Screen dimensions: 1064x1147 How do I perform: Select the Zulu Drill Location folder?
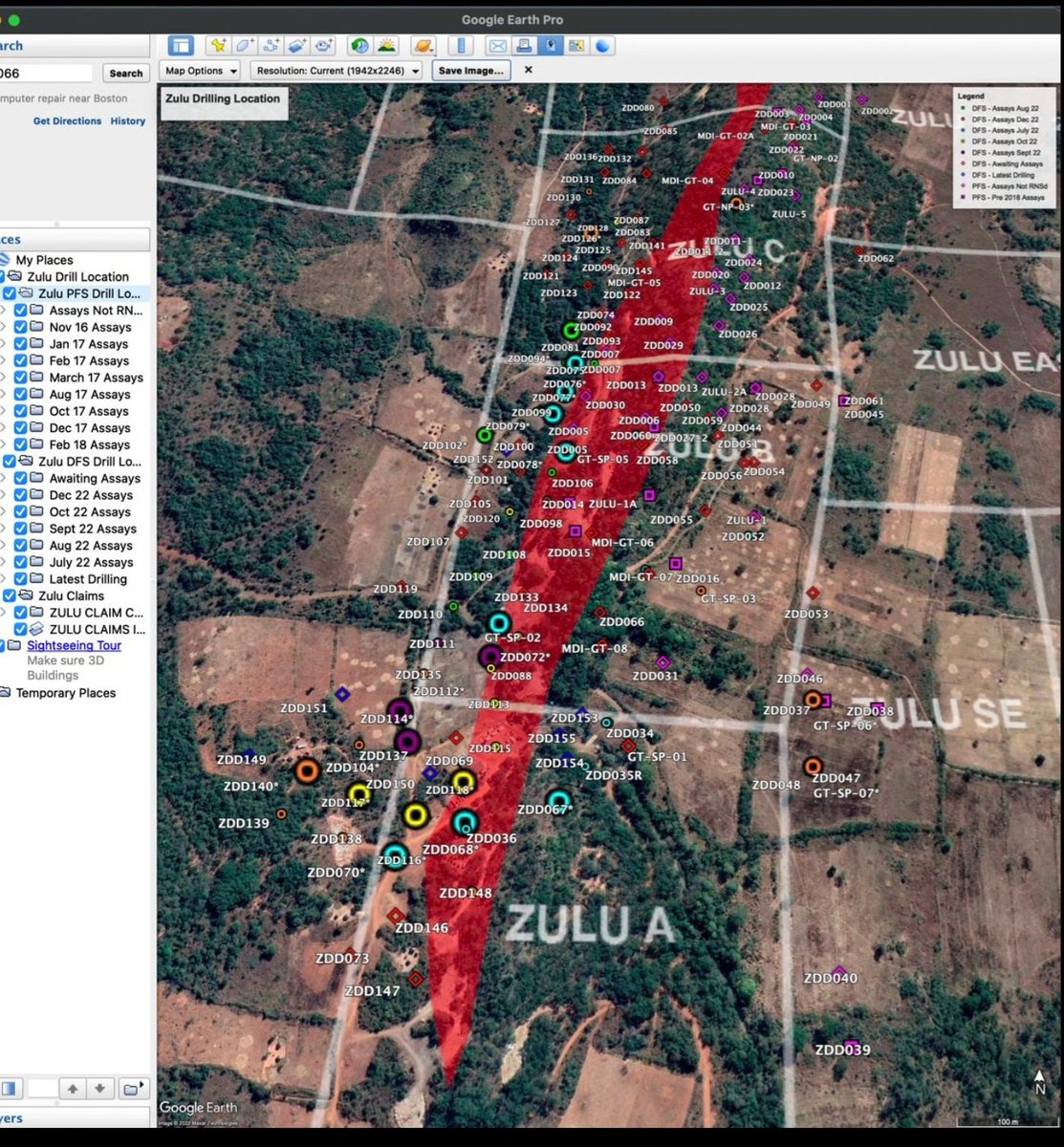[x=77, y=276]
